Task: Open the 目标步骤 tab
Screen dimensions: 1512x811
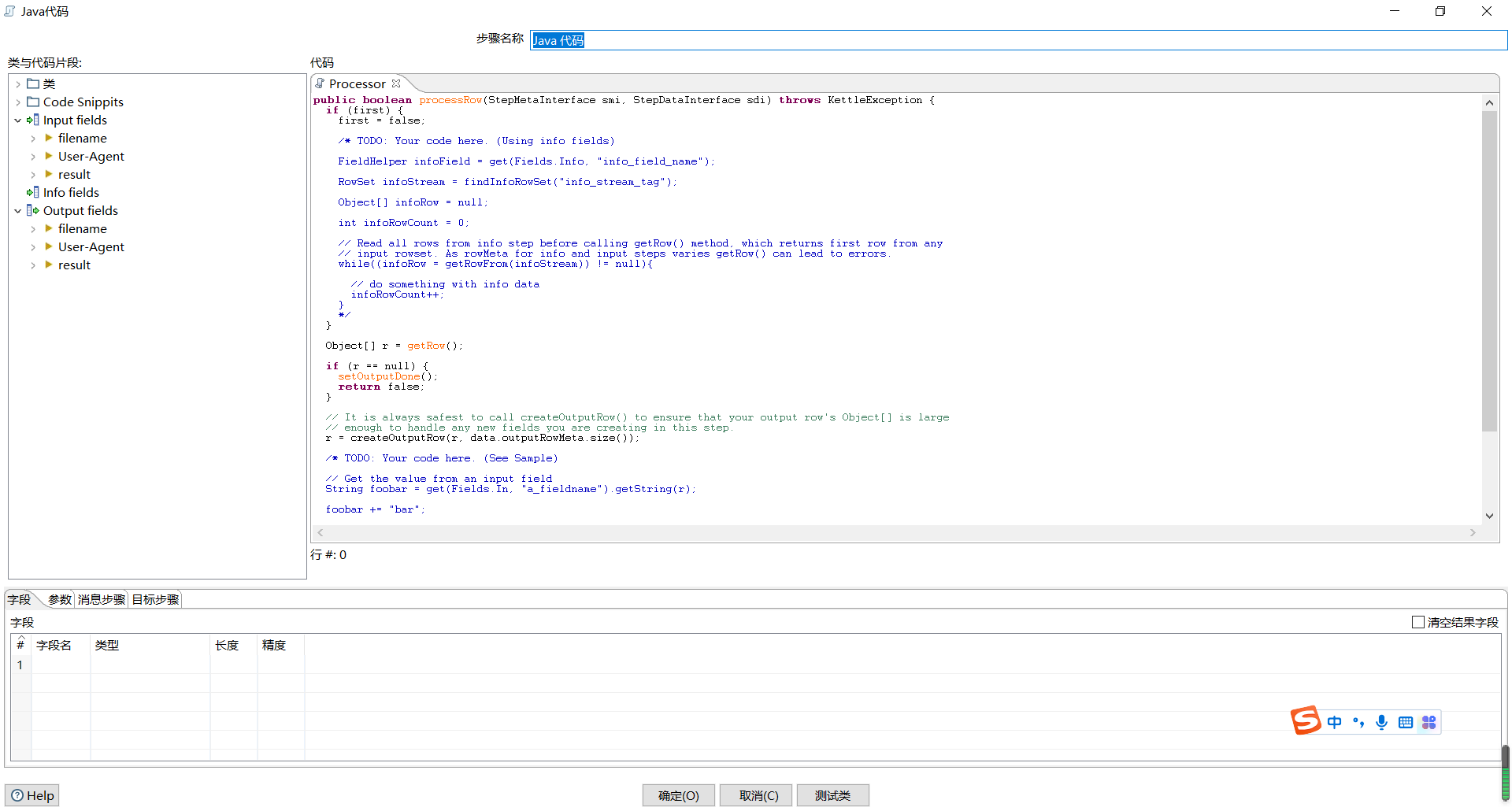Action: click(155, 599)
